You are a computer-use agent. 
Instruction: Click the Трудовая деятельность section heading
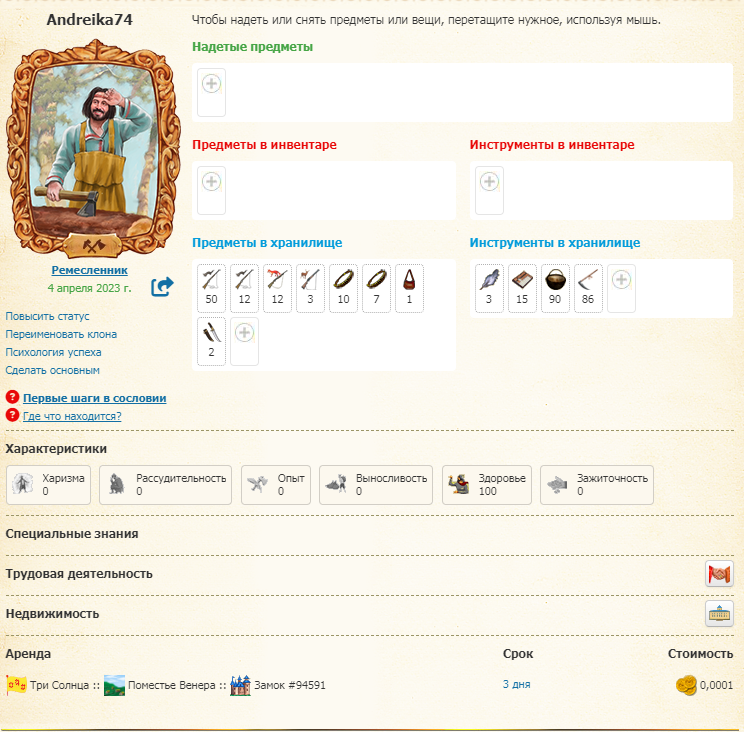click(x=79, y=574)
